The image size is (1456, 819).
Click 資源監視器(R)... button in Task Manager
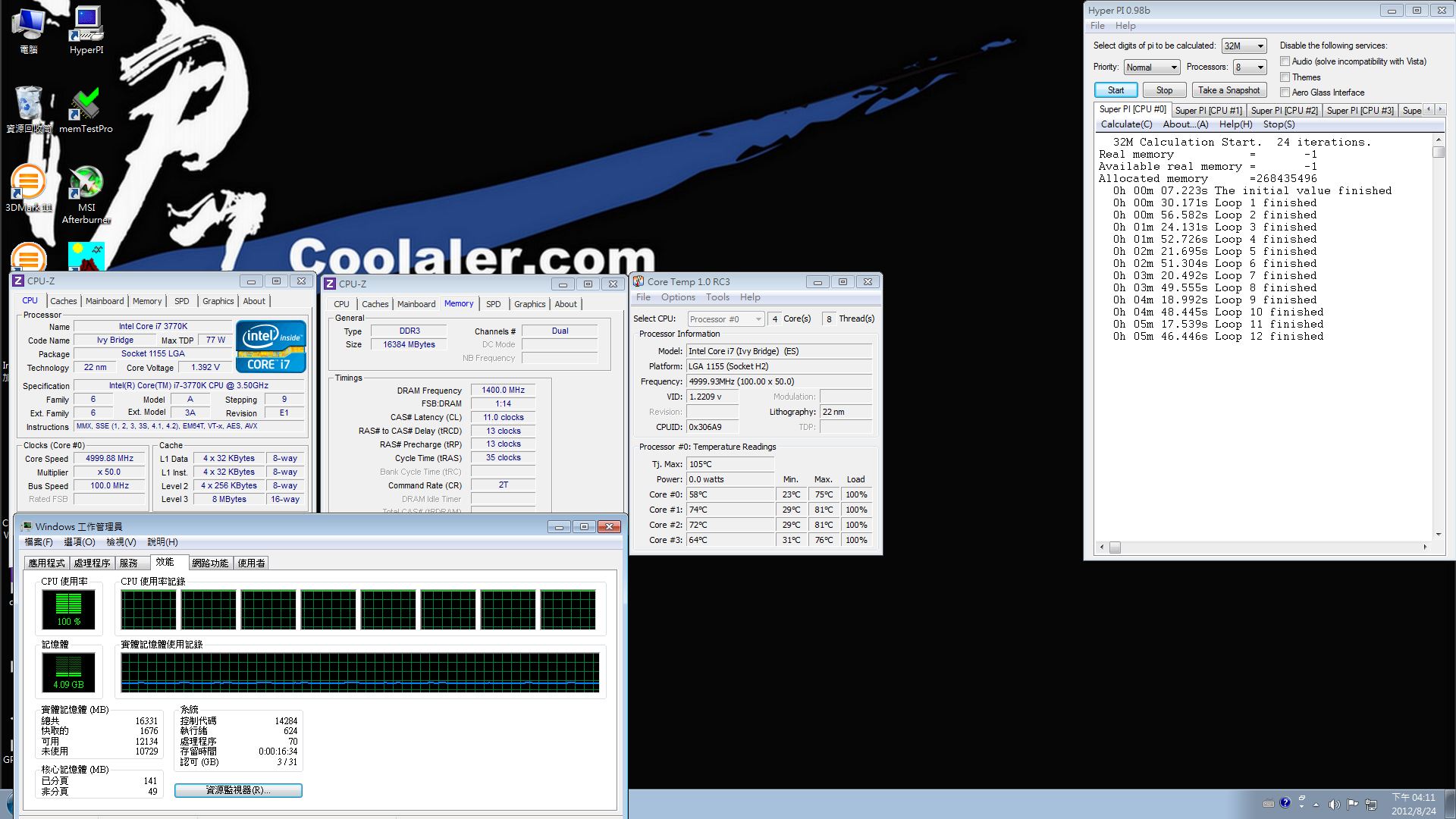coord(238,790)
